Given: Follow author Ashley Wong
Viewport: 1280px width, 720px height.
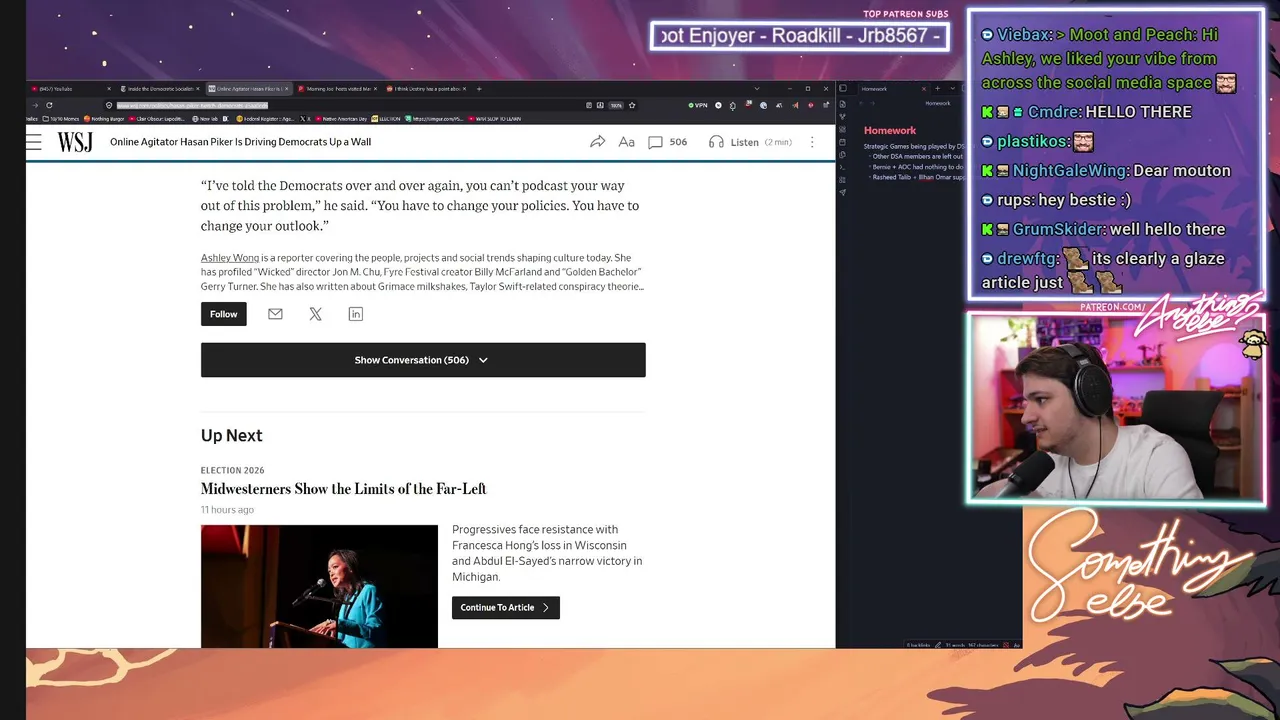Looking at the screenshot, I should tap(223, 314).
